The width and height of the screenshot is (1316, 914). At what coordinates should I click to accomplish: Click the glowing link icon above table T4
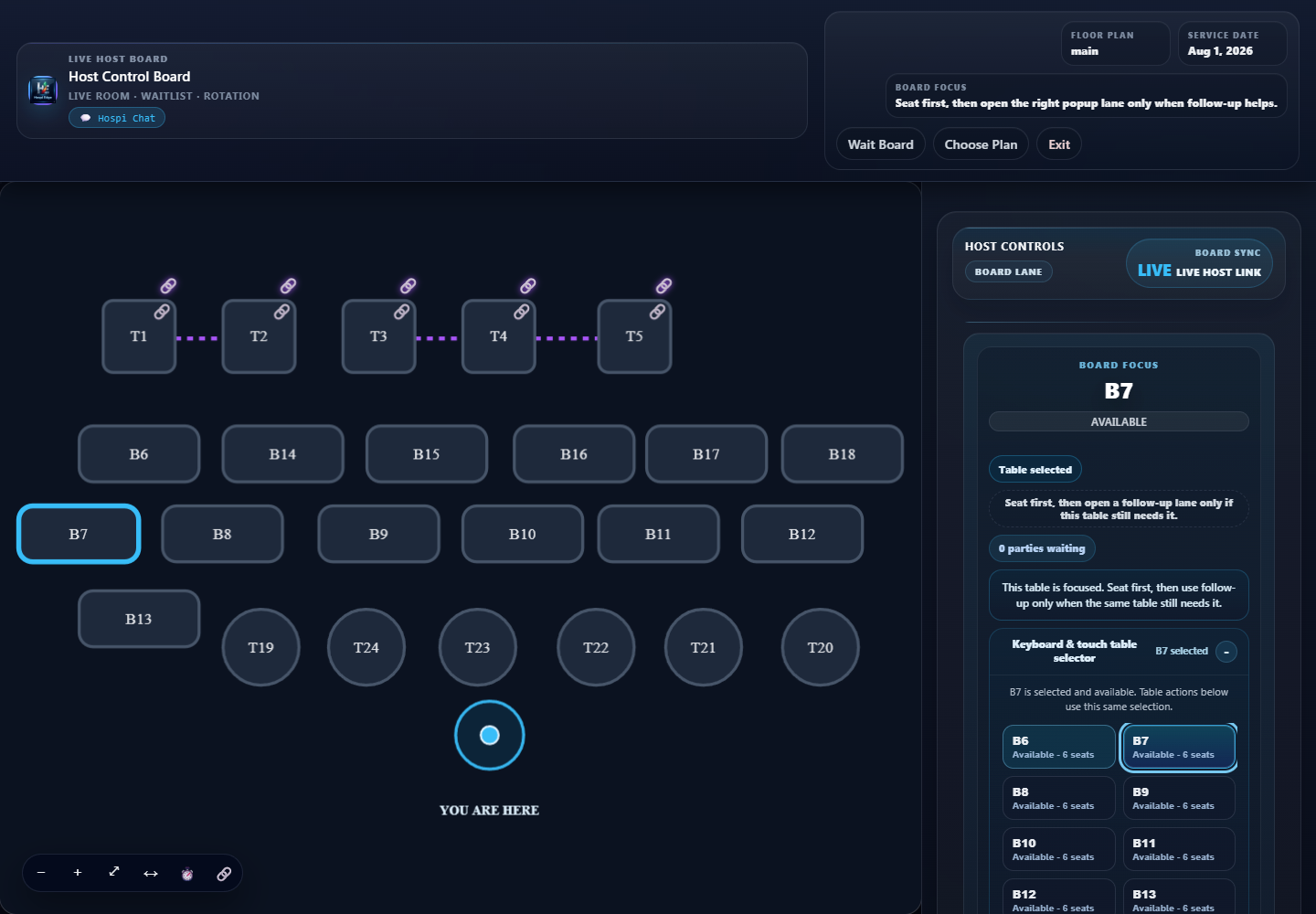tap(528, 286)
